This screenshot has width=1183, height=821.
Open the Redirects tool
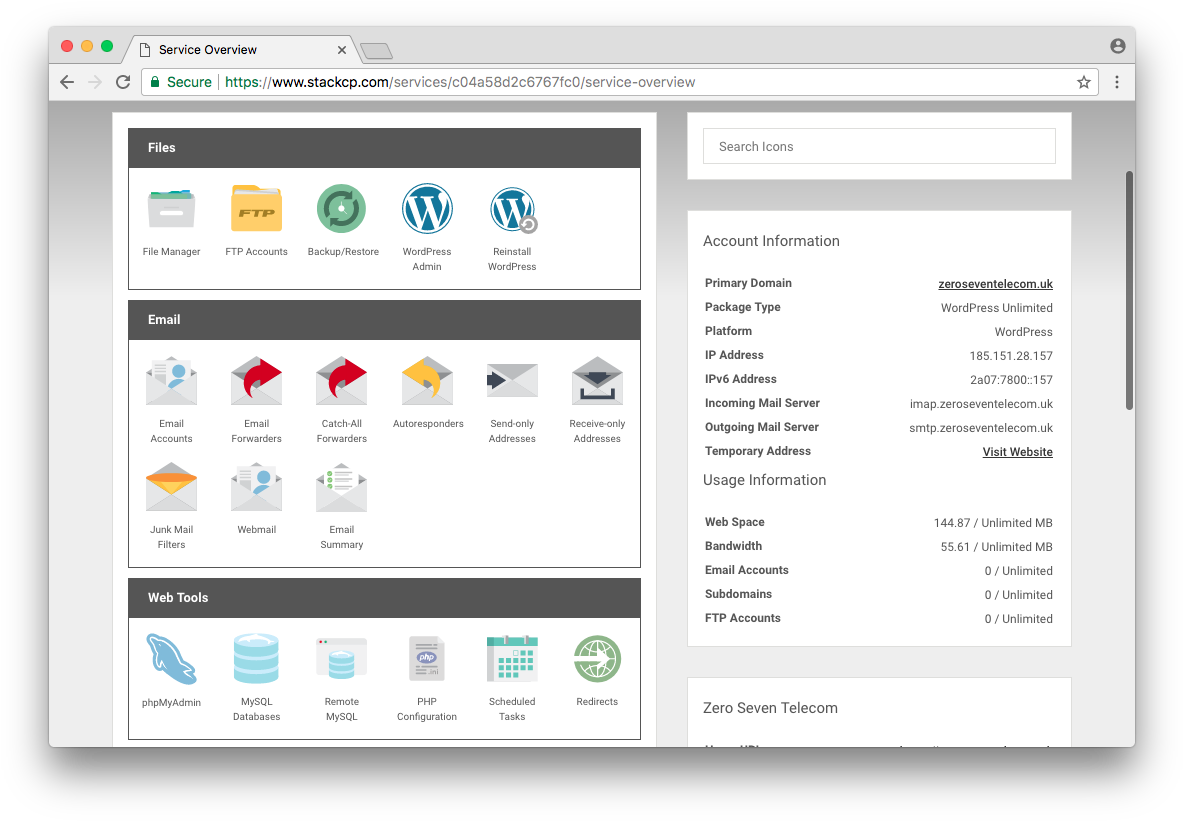pyautogui.click(x=597, y=659)
